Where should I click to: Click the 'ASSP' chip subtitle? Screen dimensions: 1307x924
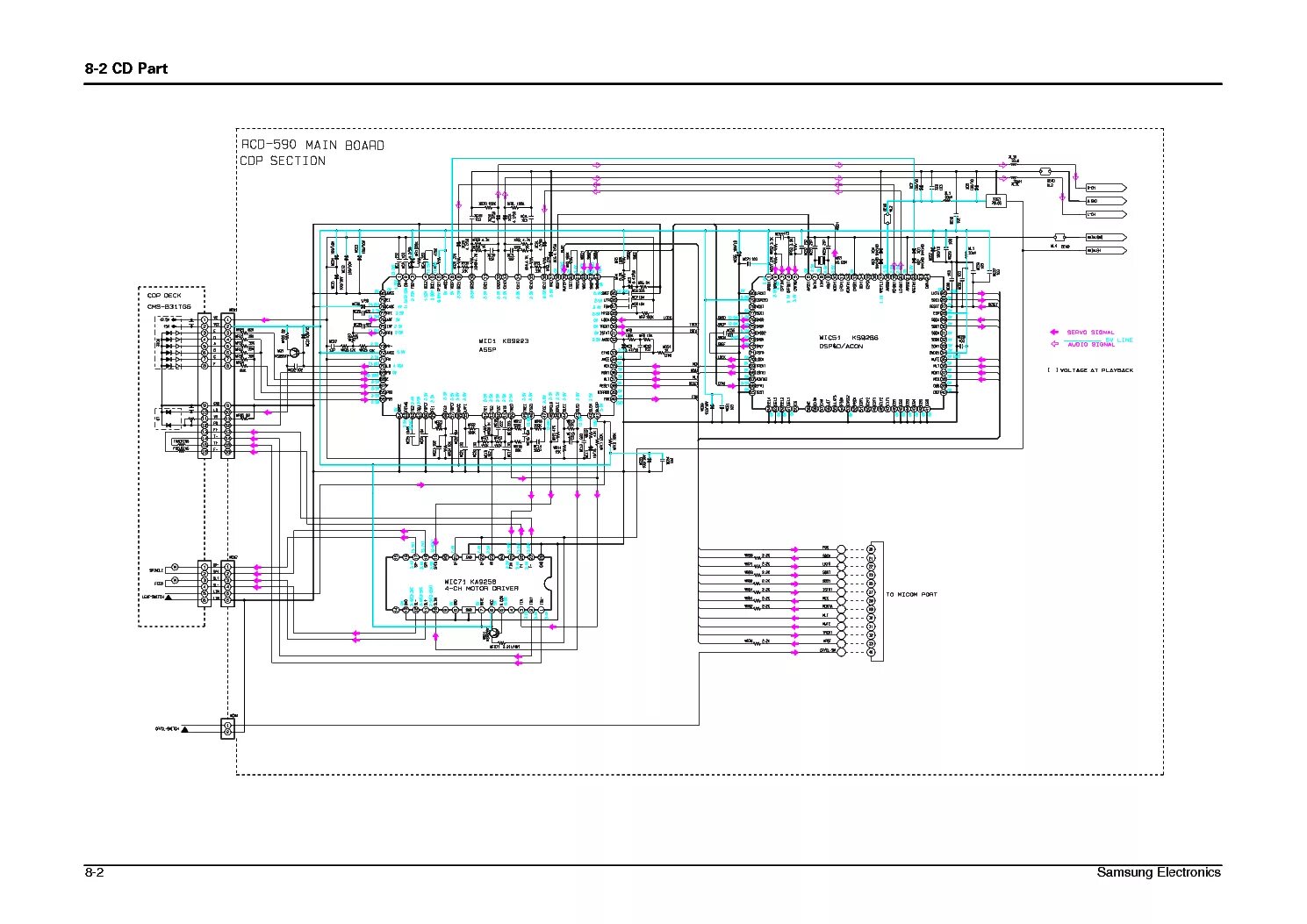pos(487,349)
